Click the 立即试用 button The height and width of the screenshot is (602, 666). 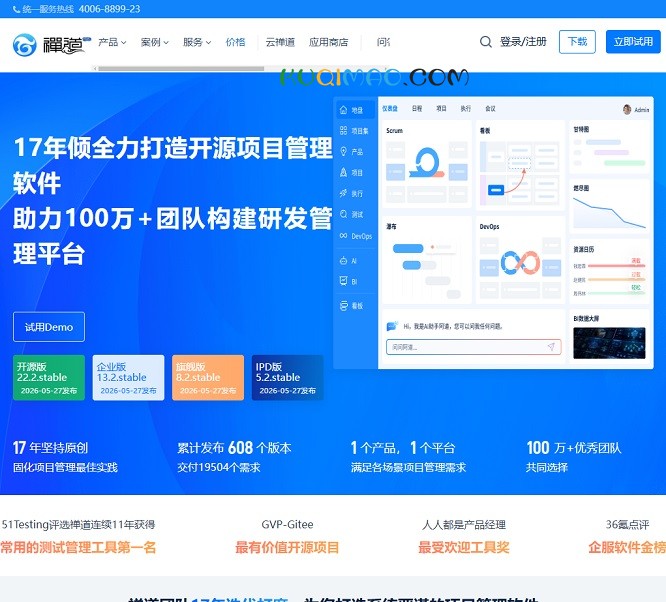633,42
